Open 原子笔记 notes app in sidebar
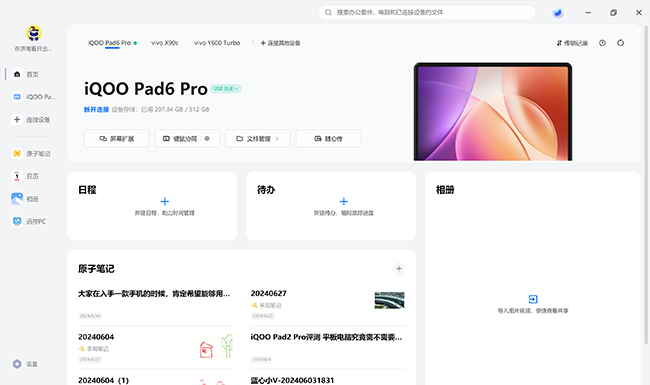Viewport: 650px width, 385px height. coord(31,154)
